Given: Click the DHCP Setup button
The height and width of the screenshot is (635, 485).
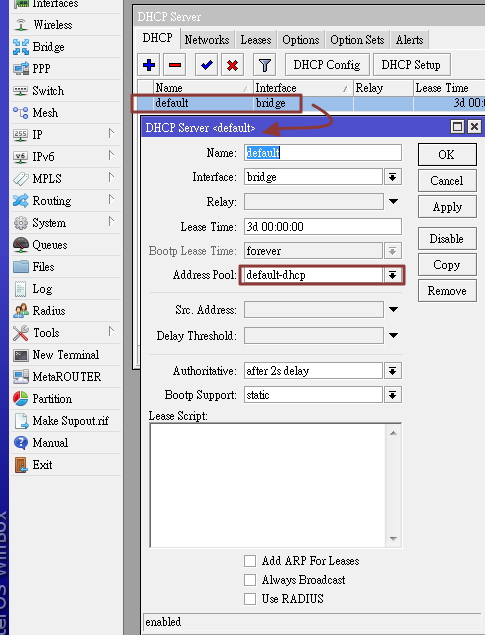Looking at the screenshot, I should tap(411, 65).
